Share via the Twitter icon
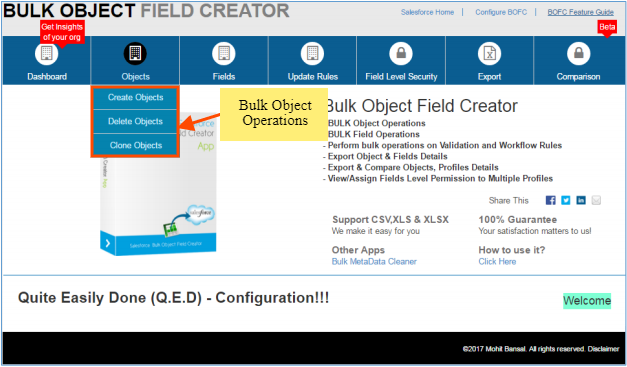Screen dimensions: 627x367 click(x=566, y=200)
